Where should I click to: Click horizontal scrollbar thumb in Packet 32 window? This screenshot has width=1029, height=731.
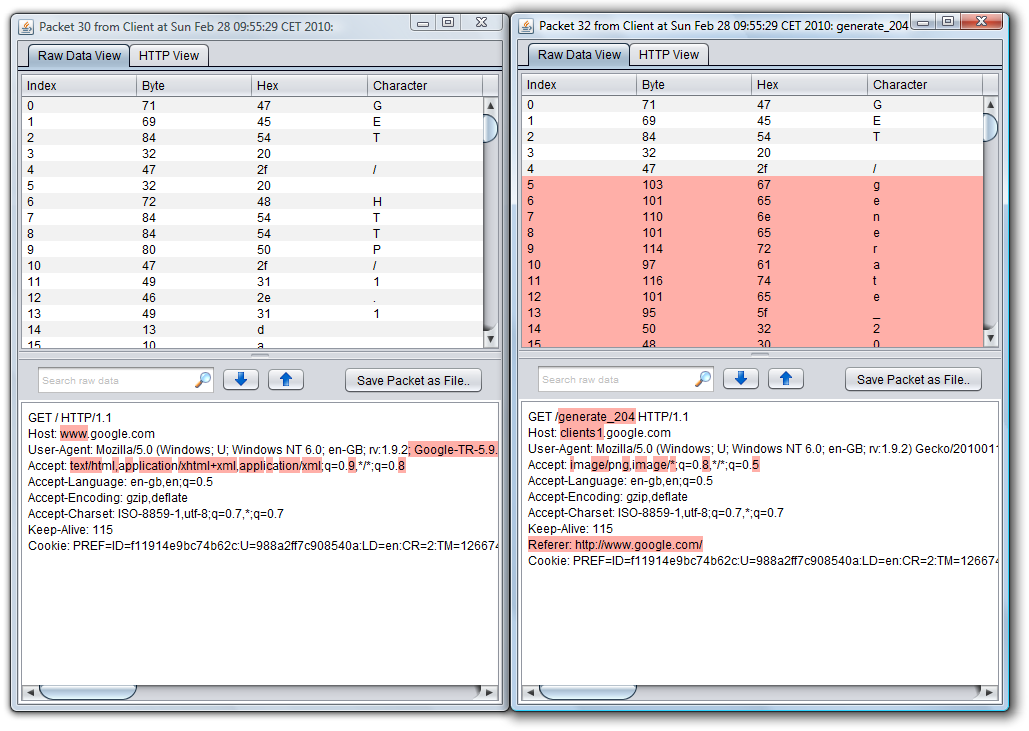(587, 692)
